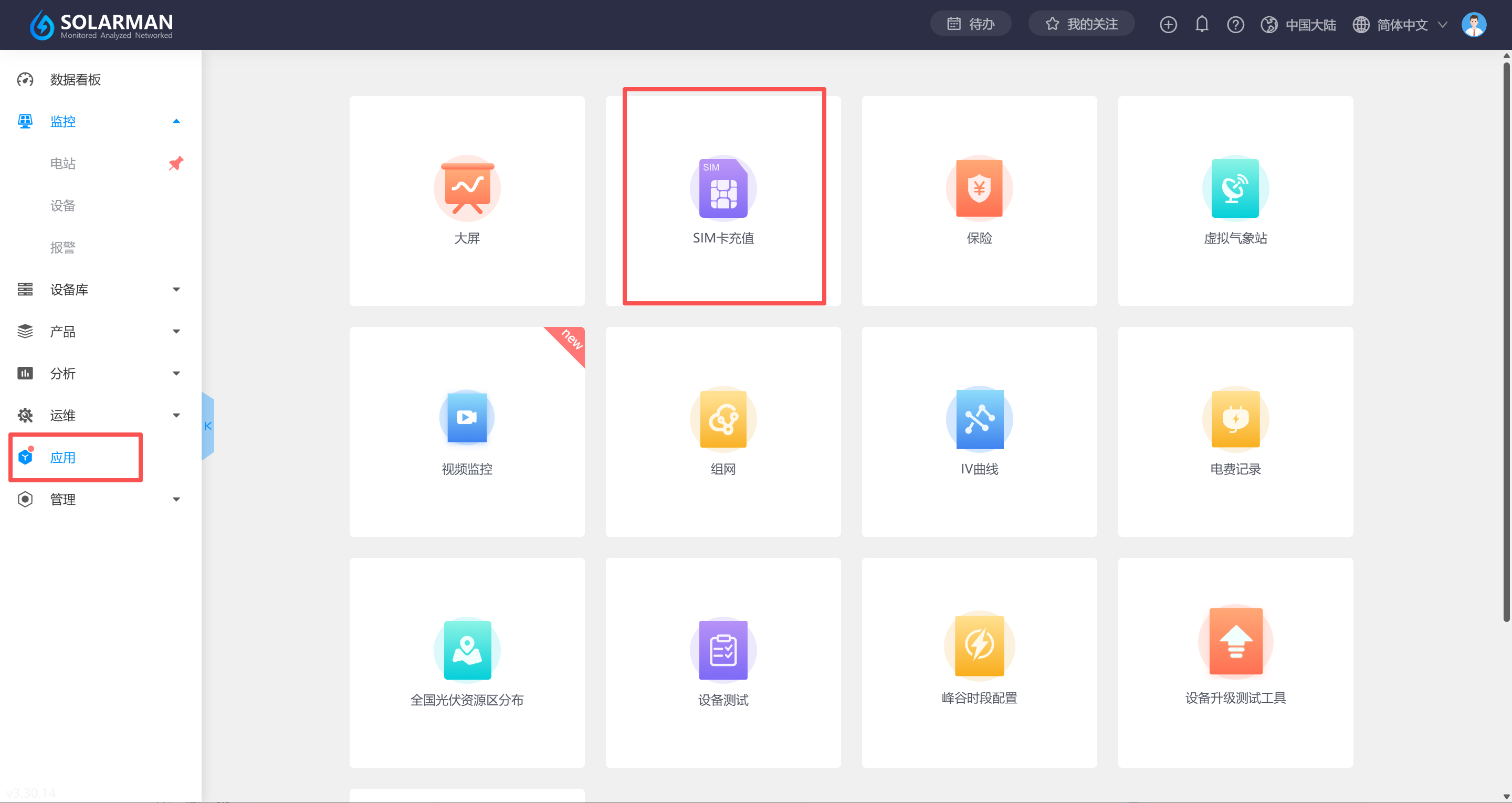Open the help question mark icon
The image size is (1512, 803).
[x=1235, y=25]
